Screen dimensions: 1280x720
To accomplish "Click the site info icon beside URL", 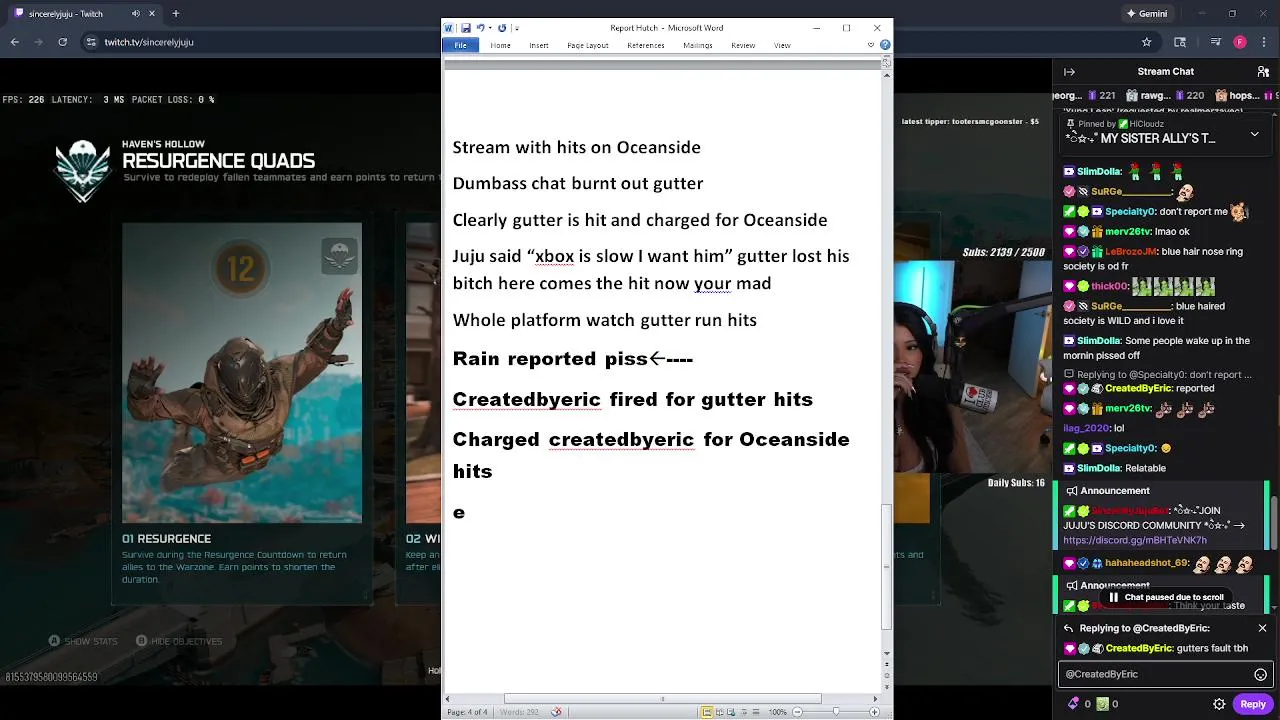I will (91, 42).
